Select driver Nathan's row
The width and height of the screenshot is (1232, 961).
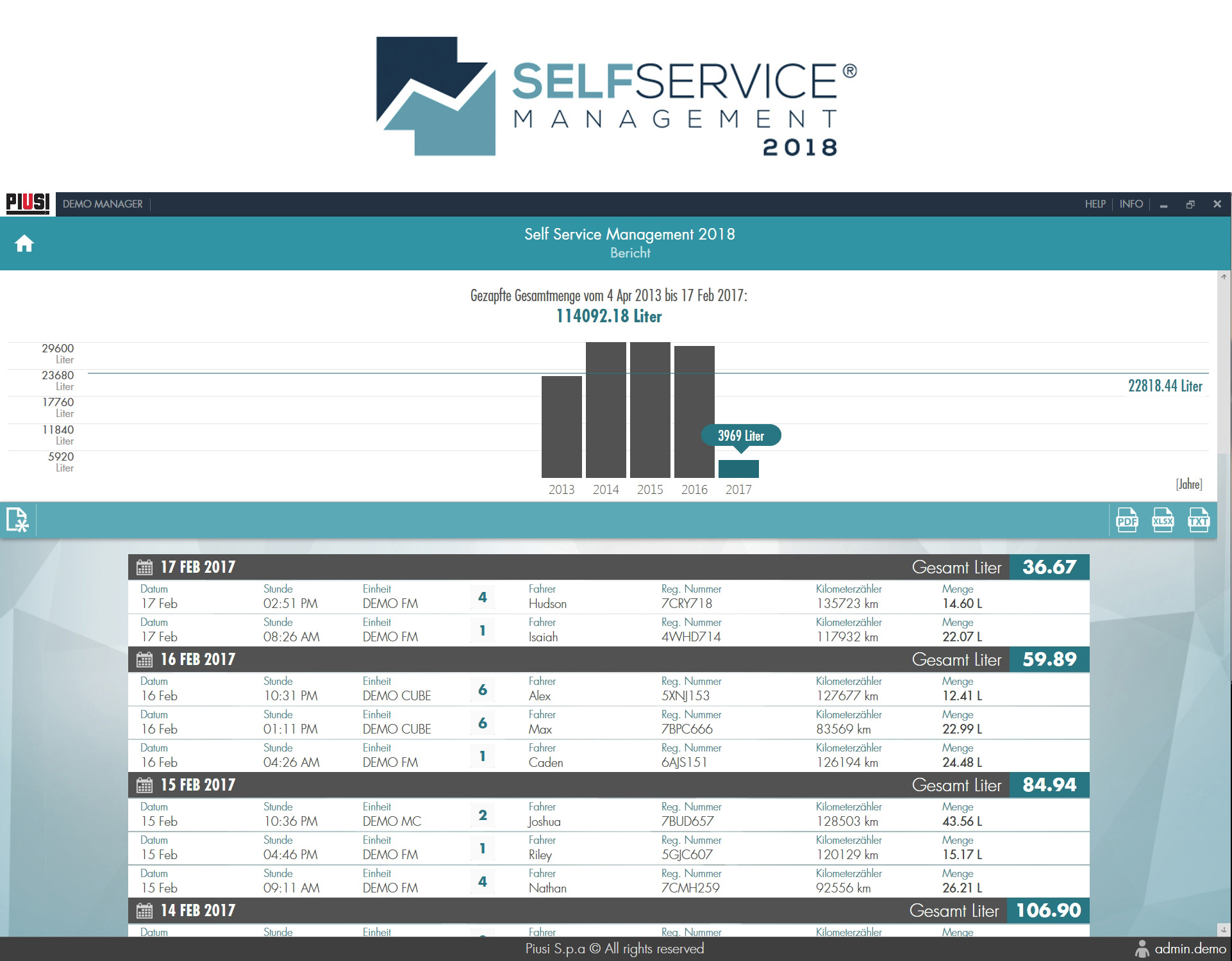pyautogui.click(x=608, y=882)
